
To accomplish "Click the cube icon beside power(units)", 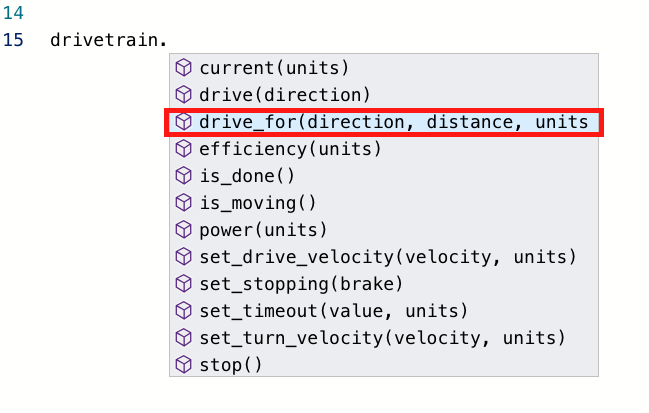I will [x=183, y=230].
